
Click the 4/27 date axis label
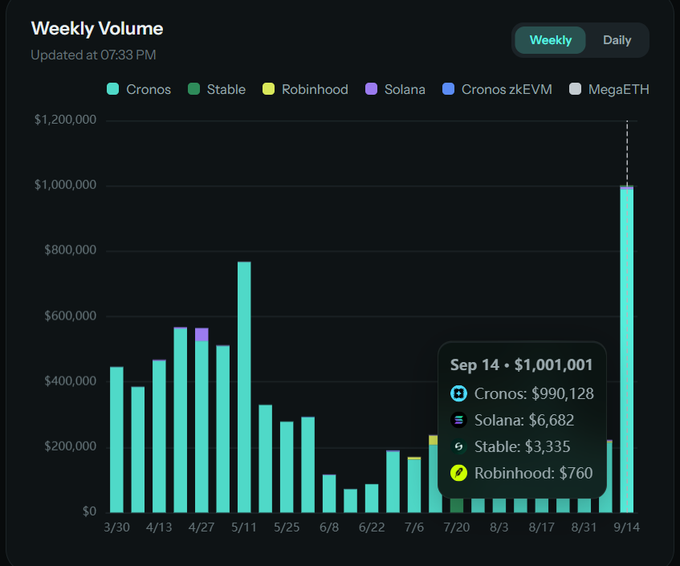tap(202, 527)
